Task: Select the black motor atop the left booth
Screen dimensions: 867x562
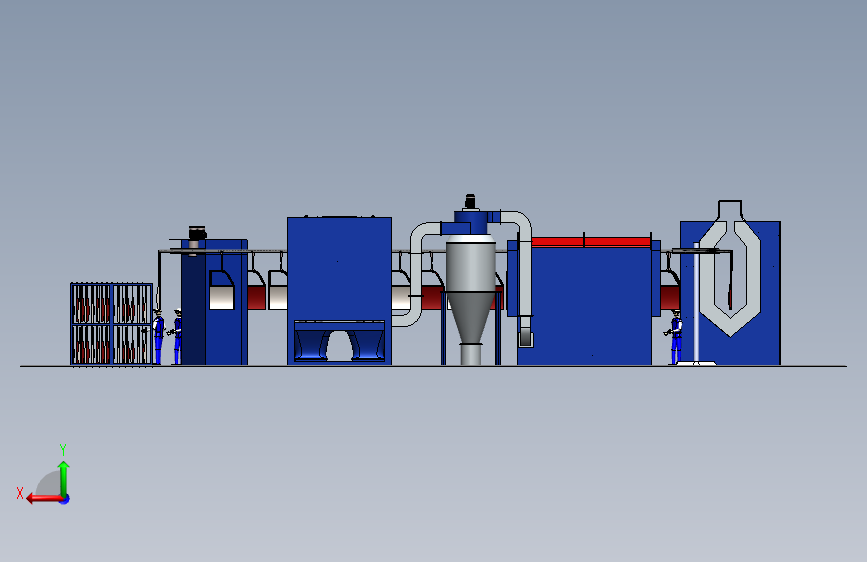Action: point(197,233)
